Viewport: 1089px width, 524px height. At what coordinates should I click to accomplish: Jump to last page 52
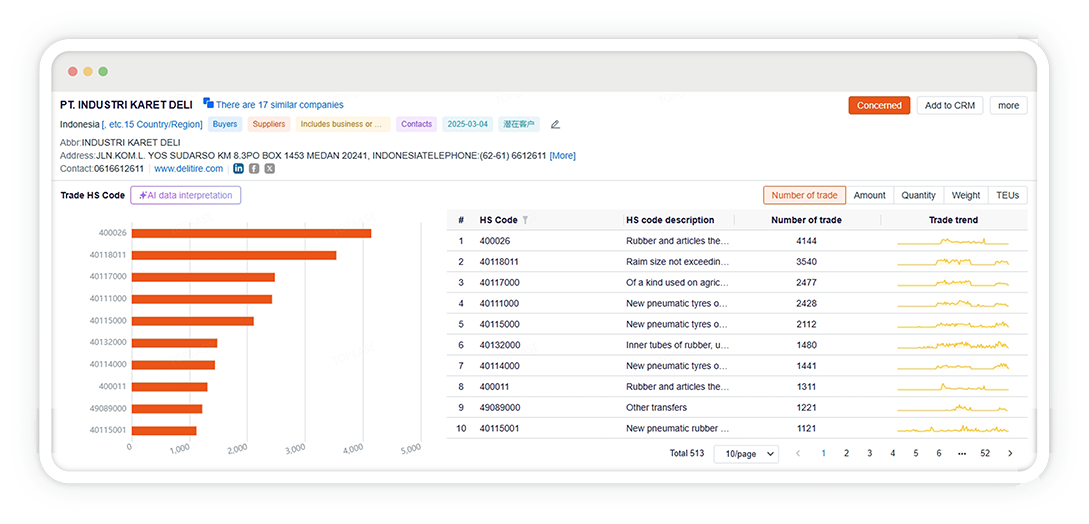click(x=985, y=453)
